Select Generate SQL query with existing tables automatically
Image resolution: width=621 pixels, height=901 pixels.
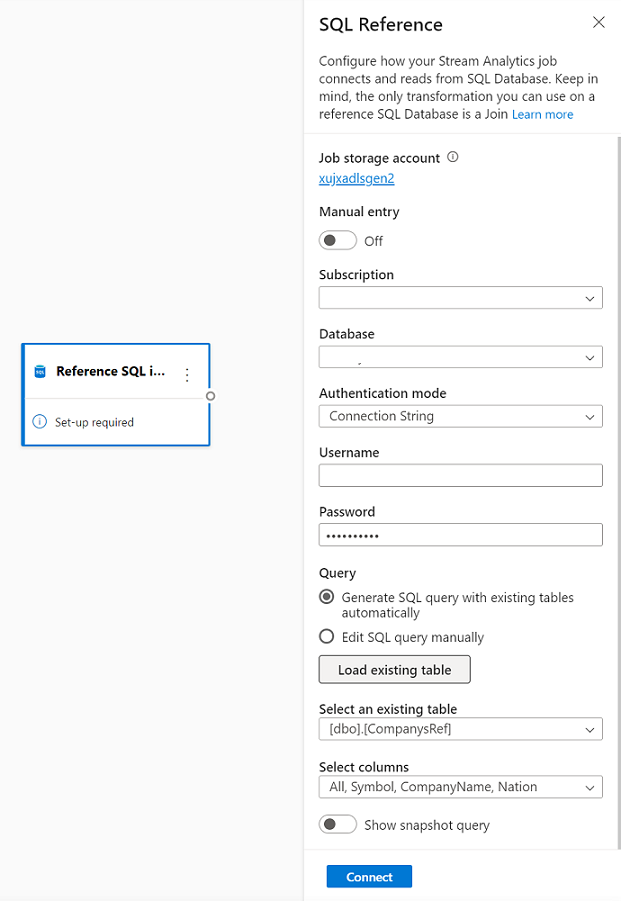(326, 597)
